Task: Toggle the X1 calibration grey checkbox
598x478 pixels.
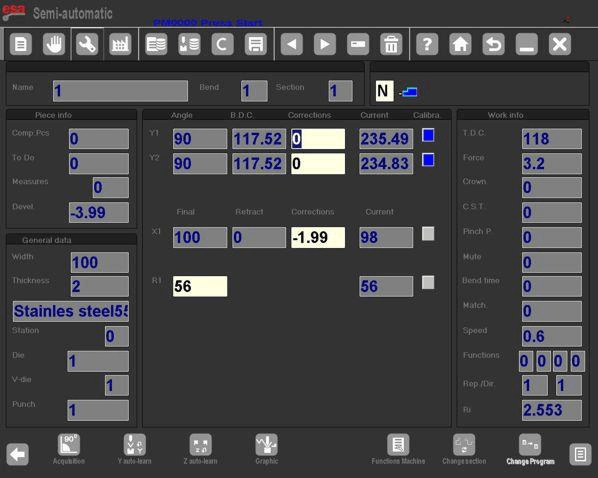Action: click(428, 233)
